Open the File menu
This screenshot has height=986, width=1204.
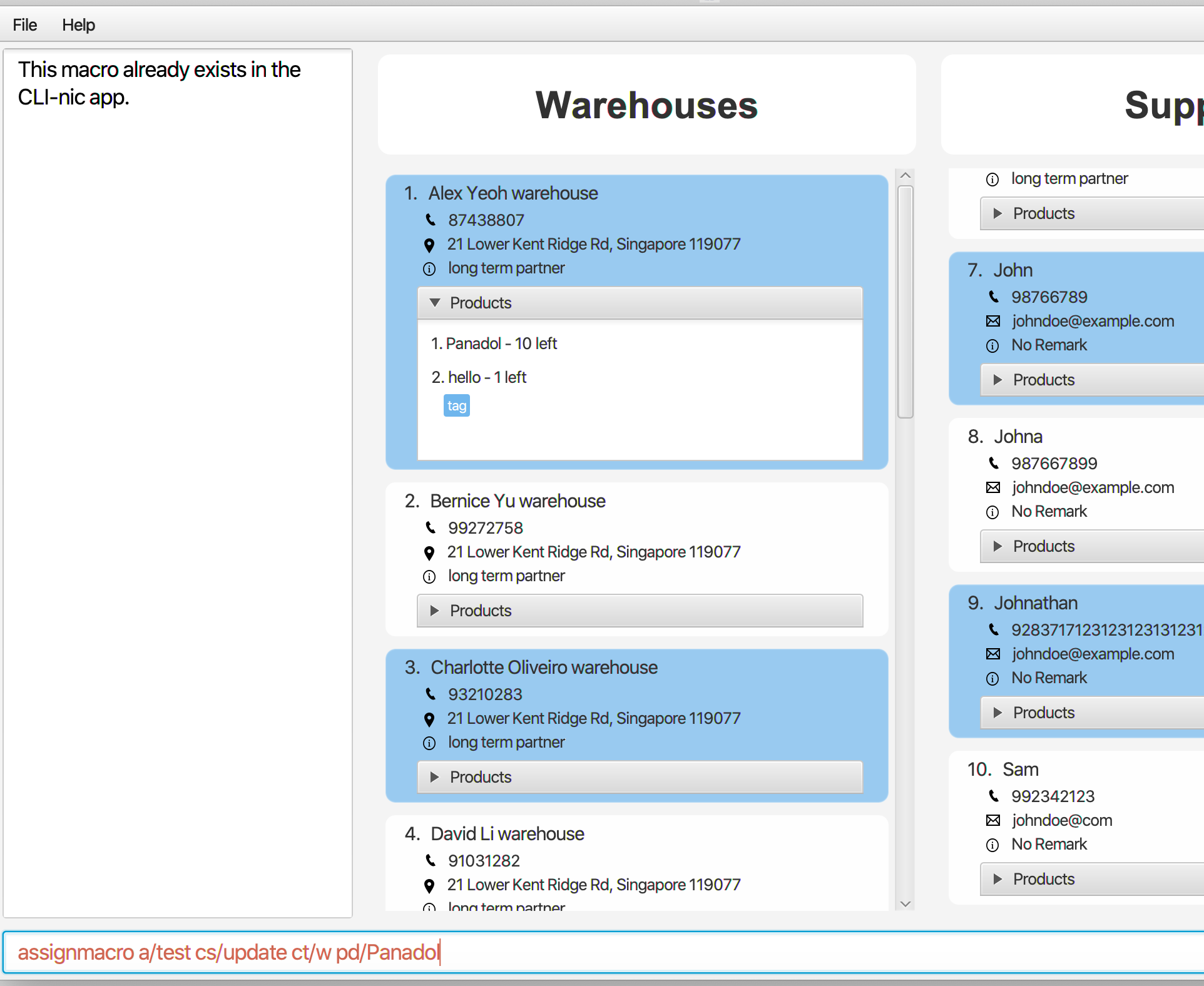coord(25,25)
